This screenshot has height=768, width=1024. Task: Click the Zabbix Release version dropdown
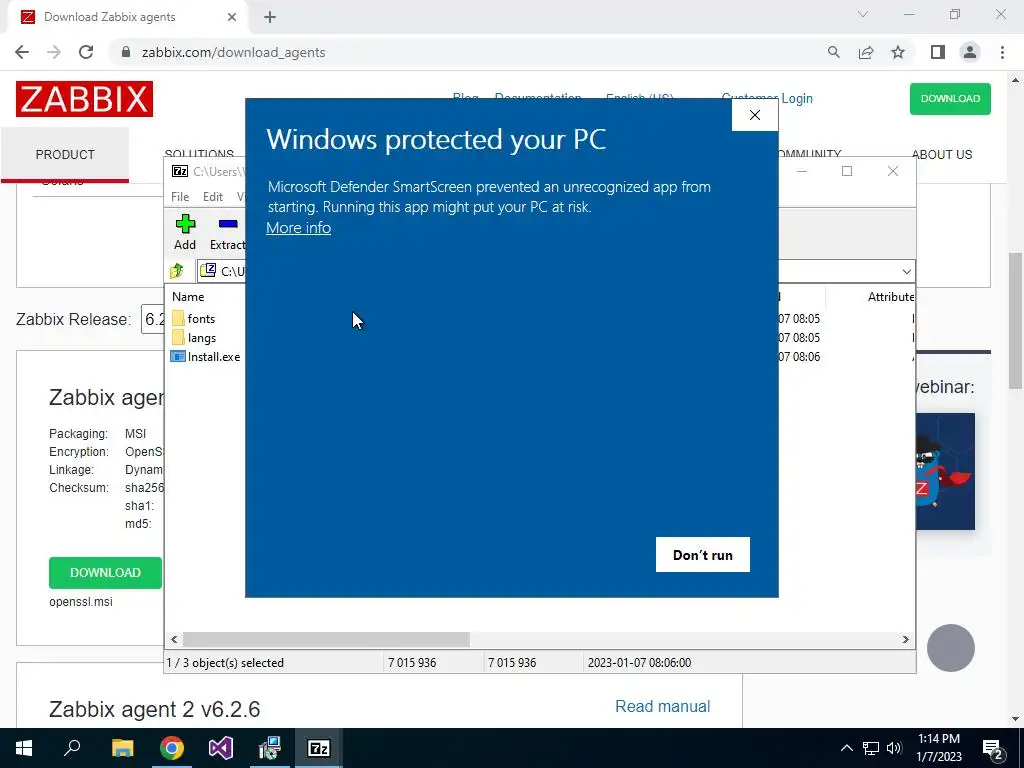(153, 319)
